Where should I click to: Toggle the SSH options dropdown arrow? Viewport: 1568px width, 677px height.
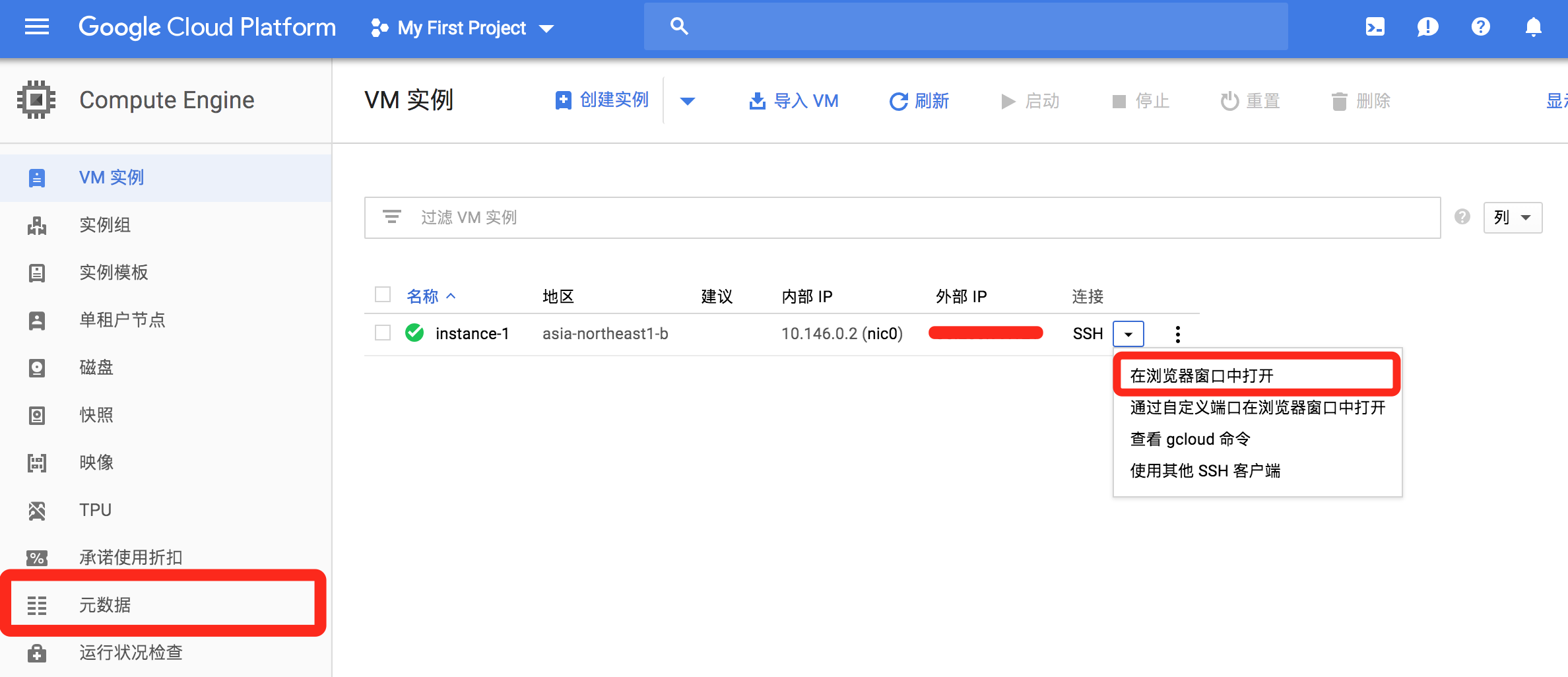point(1128,334)
